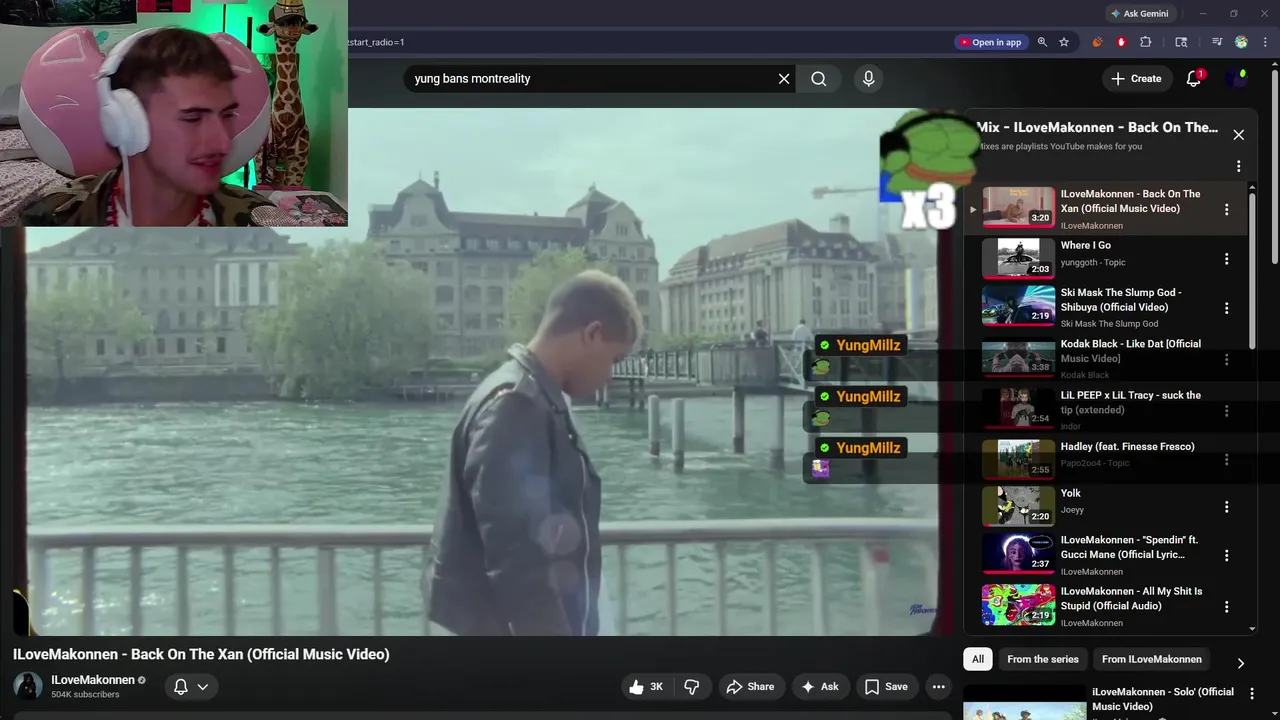Viewport: 1280px width, 720px height.
Task: Dislike the video
Action: 691,687
